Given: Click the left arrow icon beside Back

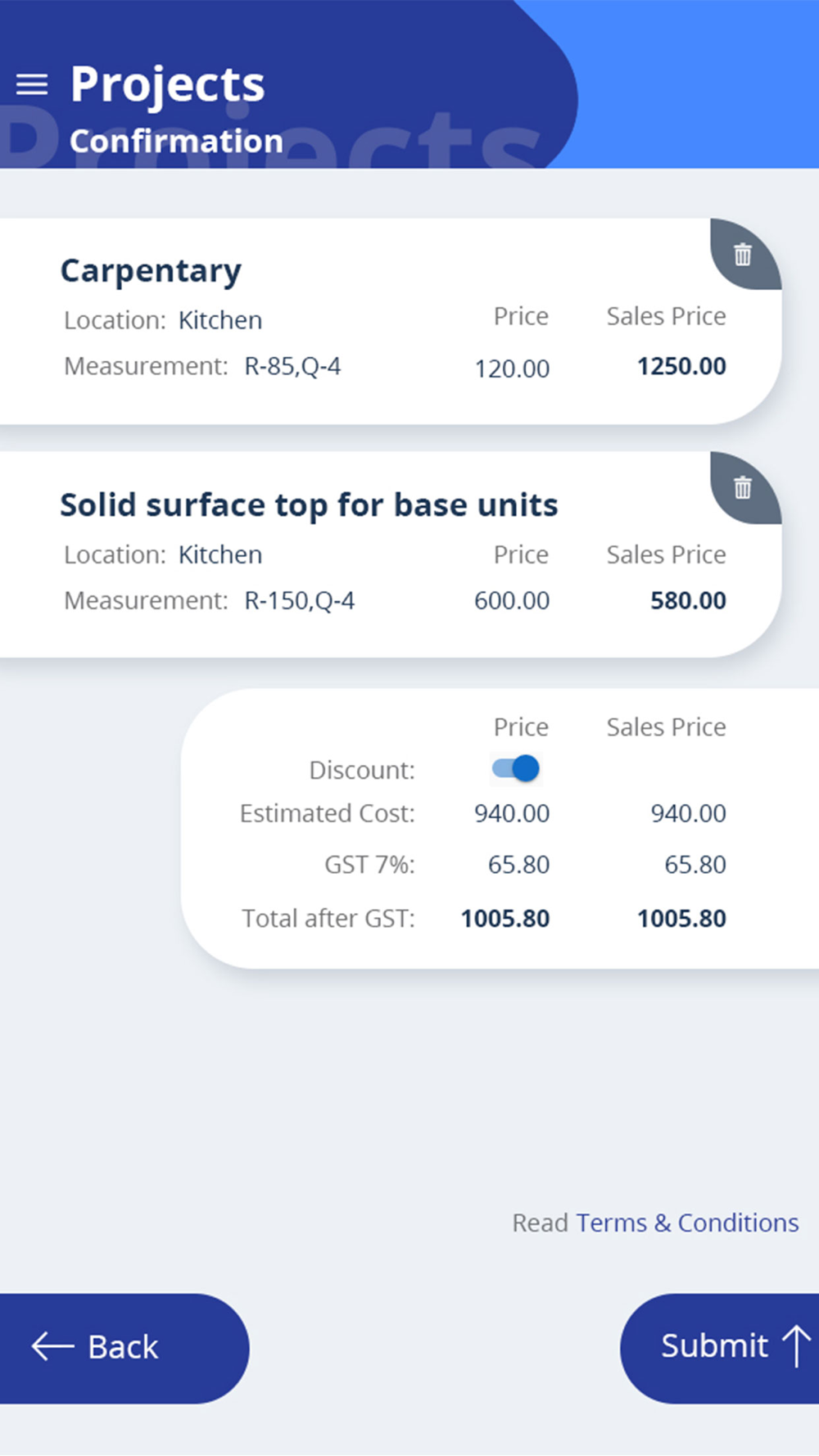Looking at the screenshot, I should 52,1346.
